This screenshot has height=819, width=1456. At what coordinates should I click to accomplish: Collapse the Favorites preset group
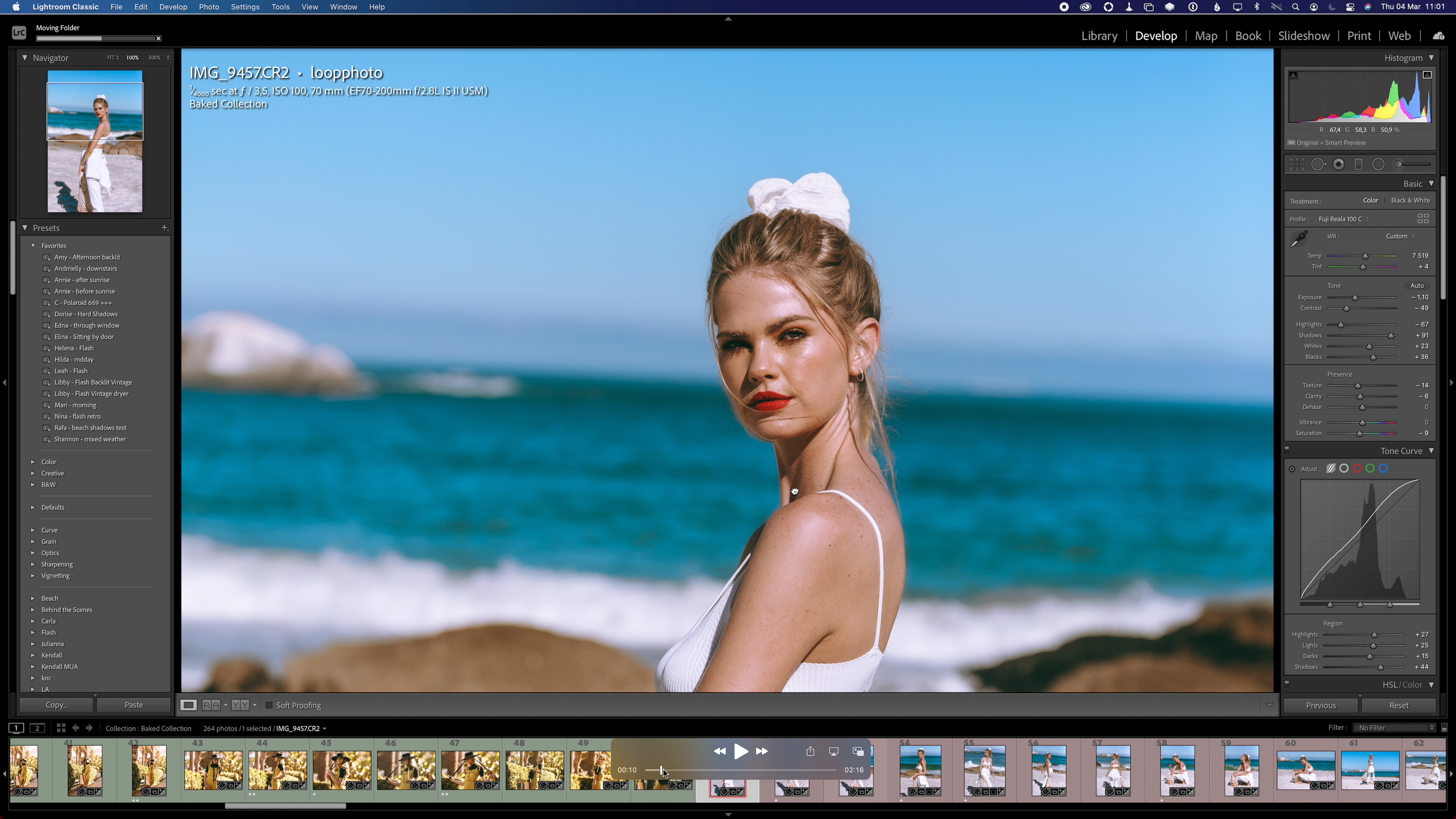[x=33, y=246]
